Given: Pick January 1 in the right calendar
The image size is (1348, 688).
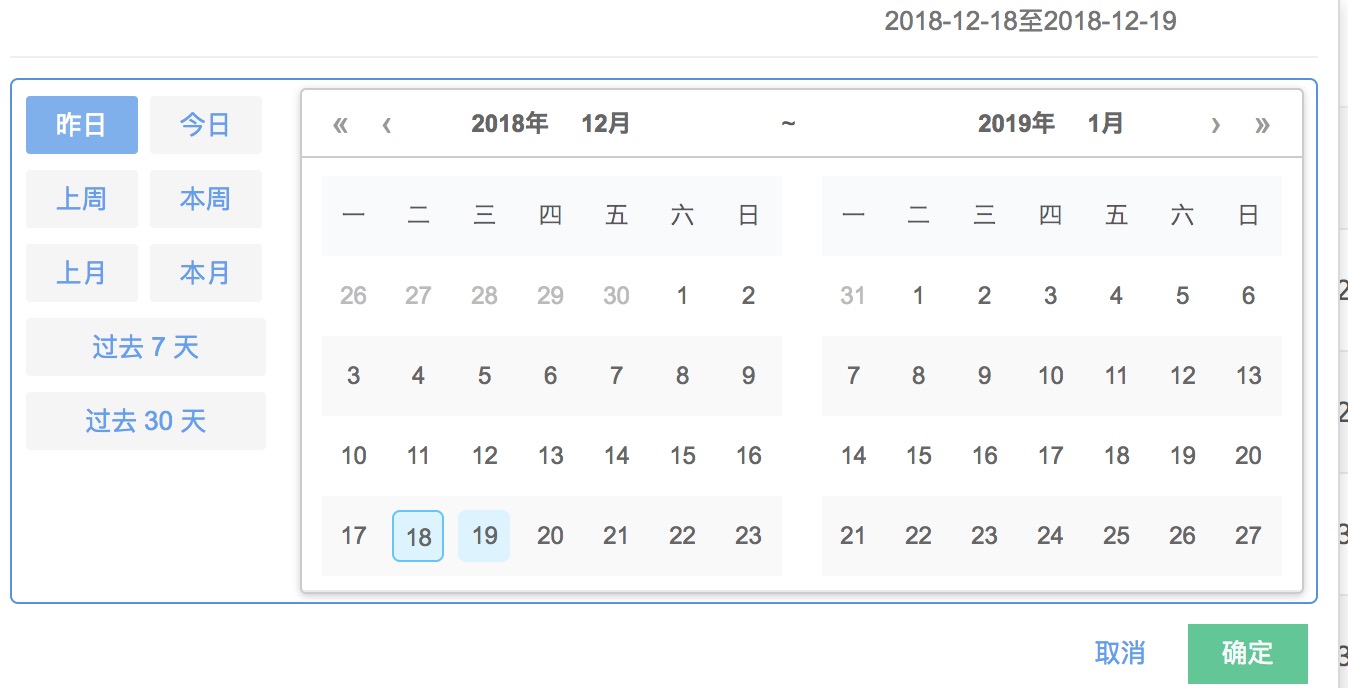Looking at the screenshot, I should coord(918,295).
